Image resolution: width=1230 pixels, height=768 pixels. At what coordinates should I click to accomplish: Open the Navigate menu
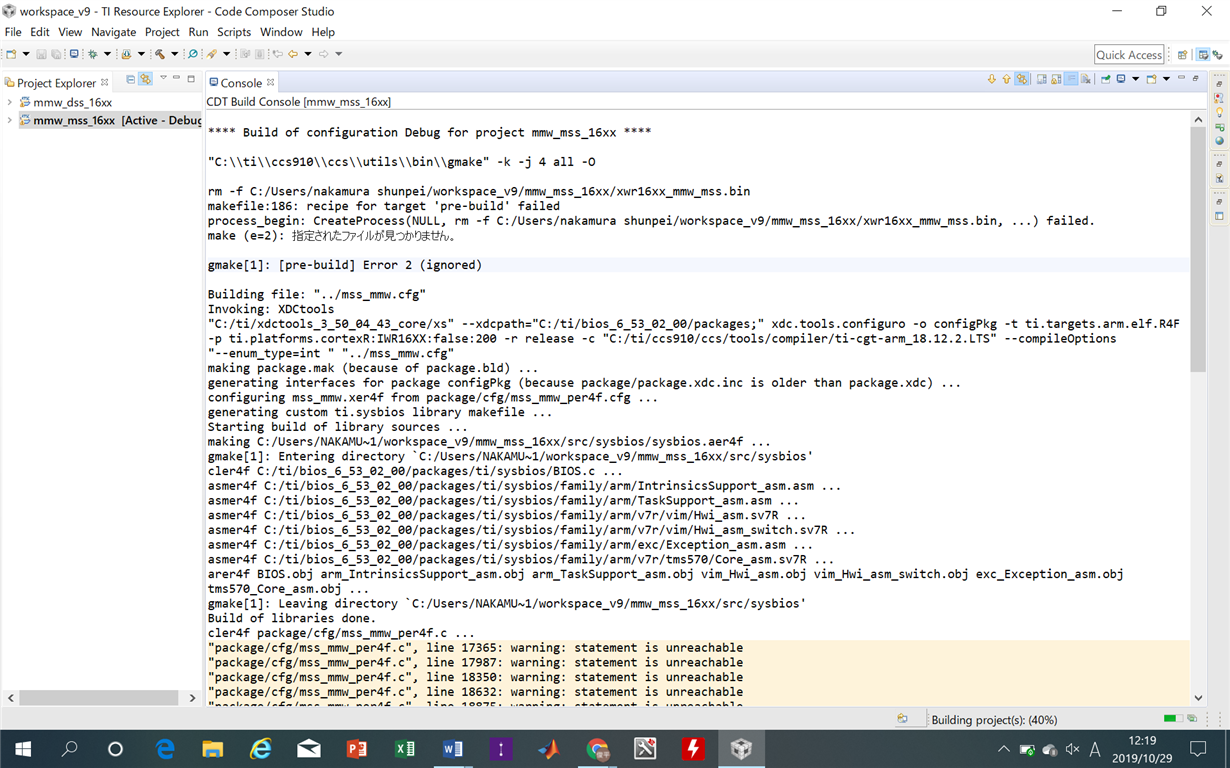(x=113, y=32)
